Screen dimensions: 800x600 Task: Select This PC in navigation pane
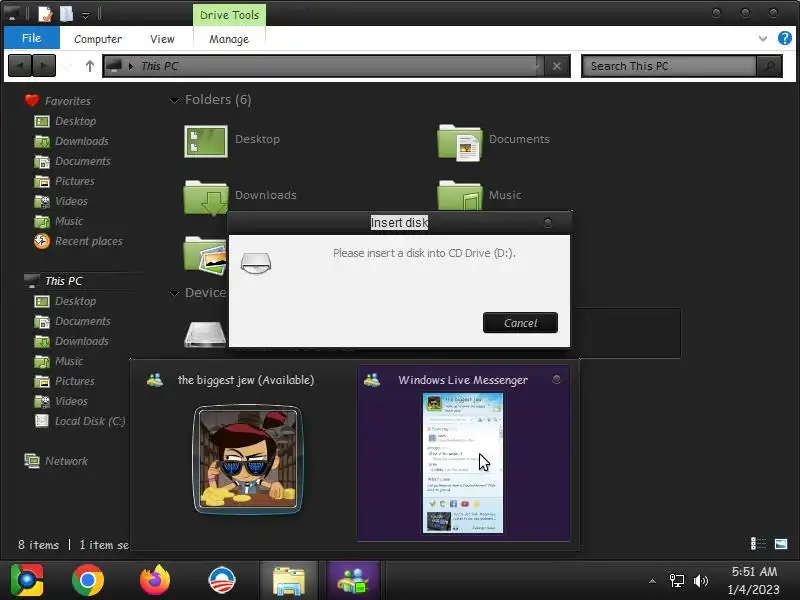[x=63, y=281]
